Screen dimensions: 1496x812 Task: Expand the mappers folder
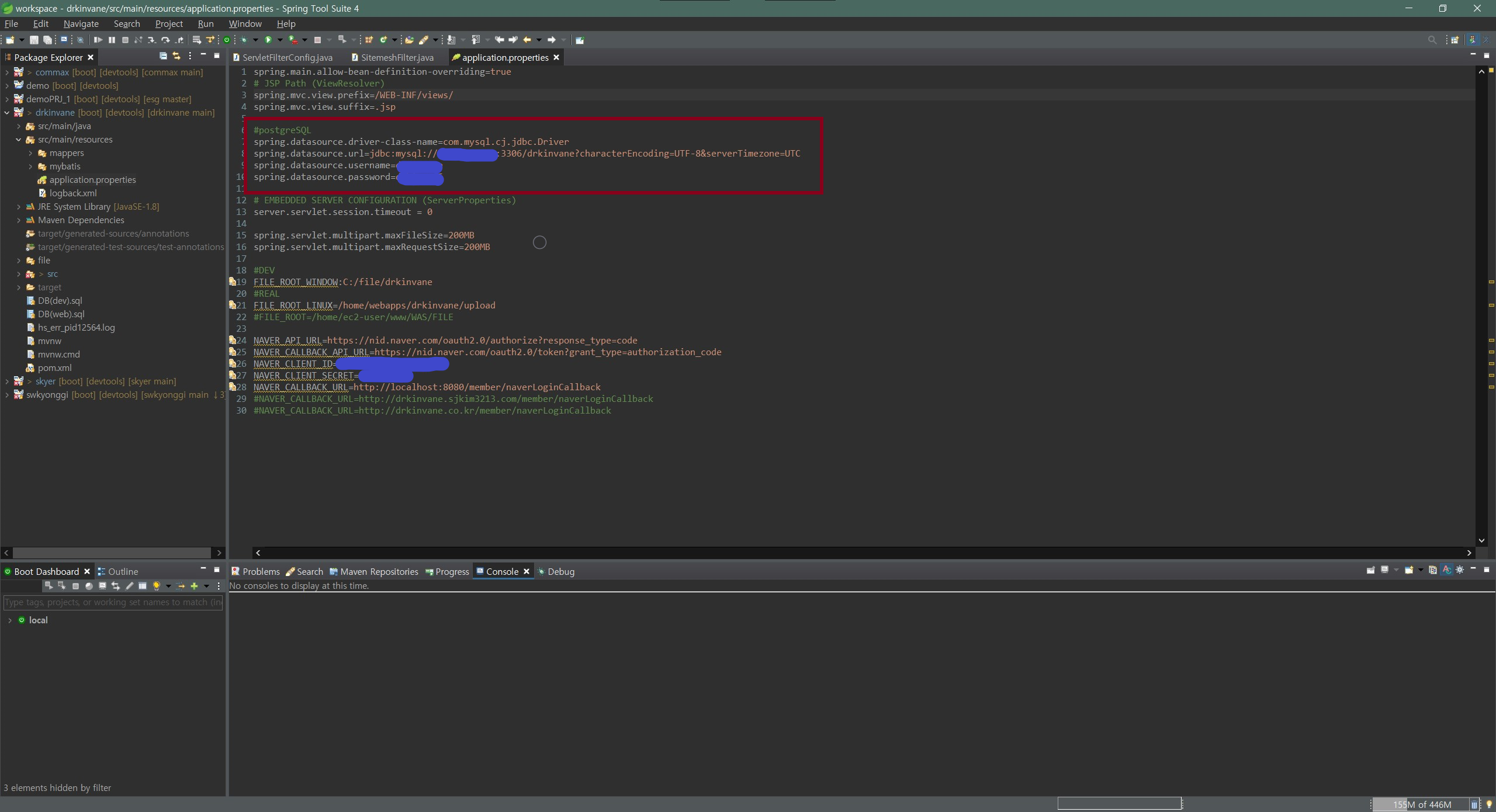30,153
